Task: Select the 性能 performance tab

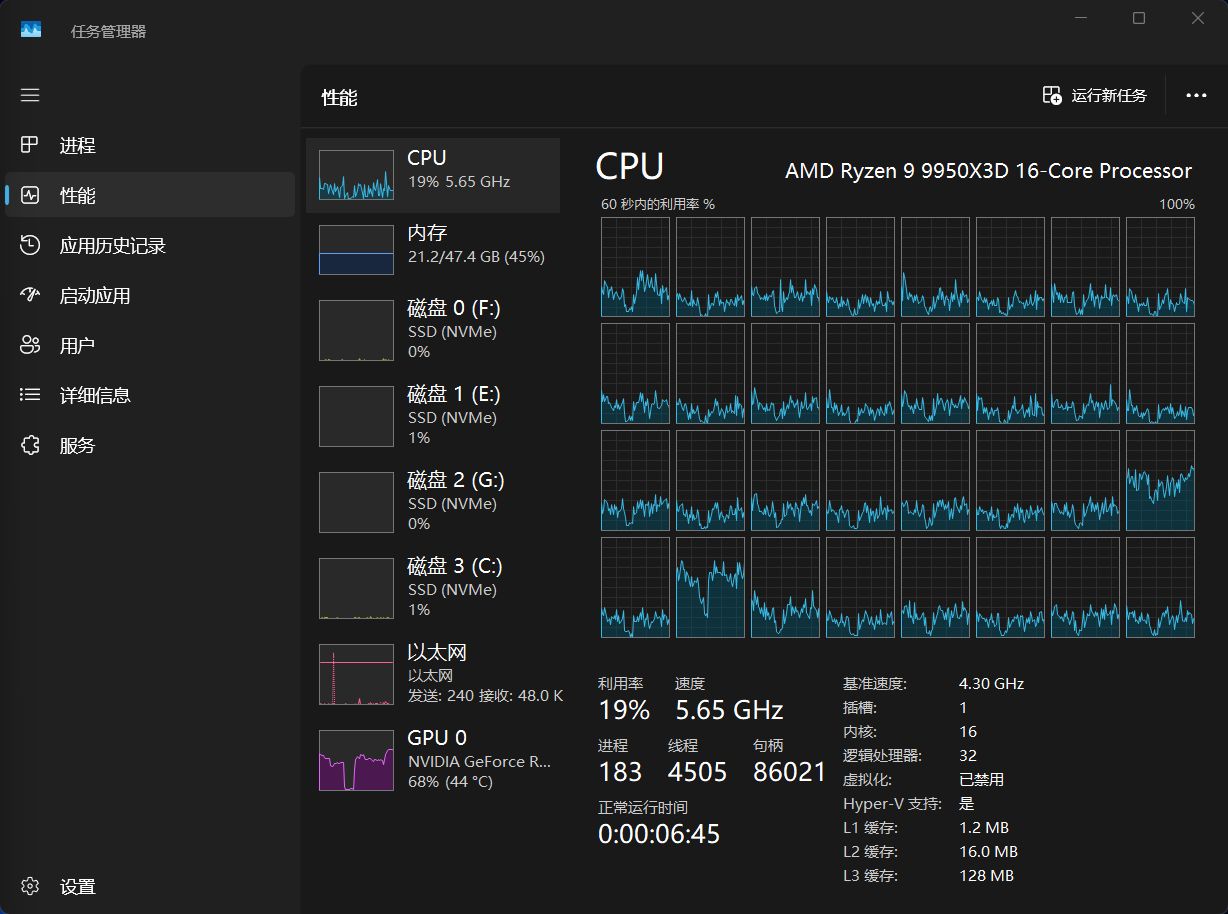Action: tap(150, 195)
